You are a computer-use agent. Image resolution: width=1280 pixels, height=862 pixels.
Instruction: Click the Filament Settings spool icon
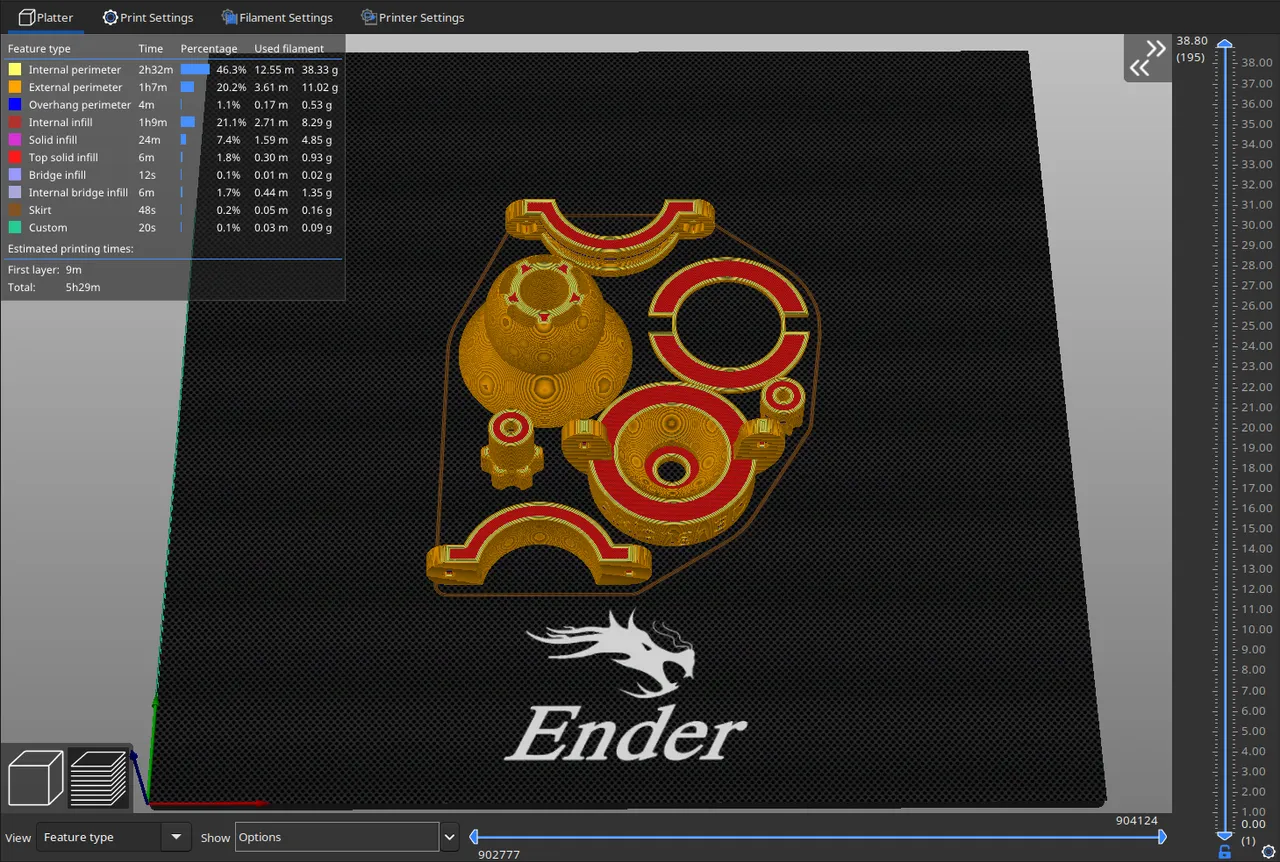click(229, 18)
